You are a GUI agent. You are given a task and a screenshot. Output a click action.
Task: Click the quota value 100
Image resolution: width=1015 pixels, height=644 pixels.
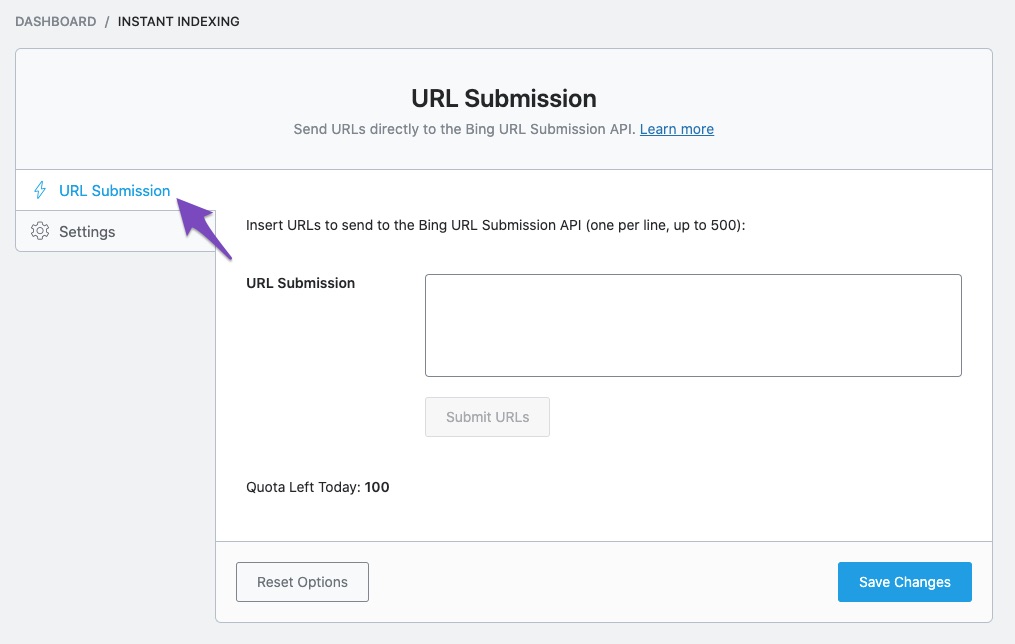pyautogui.click(x=377, y=488)
